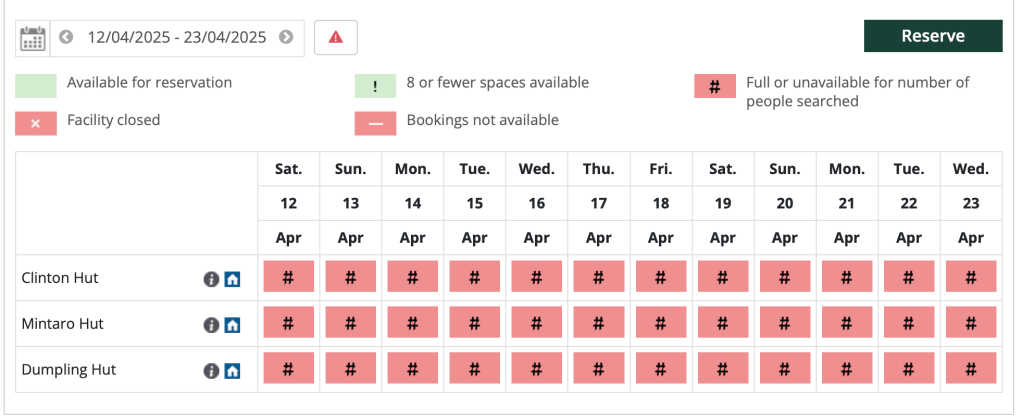Select Mintaro Hut on Wed. 16 Apr

[536, 324]
